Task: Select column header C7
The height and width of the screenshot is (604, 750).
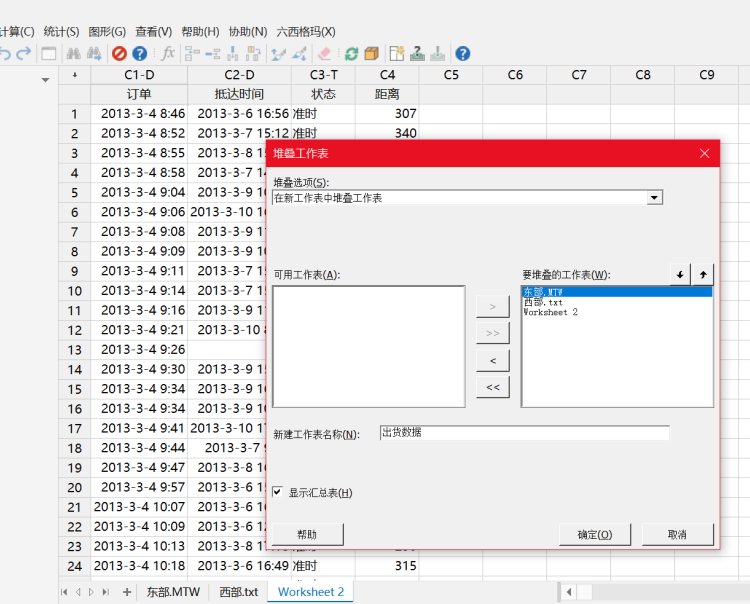Action: pos(579,75)
